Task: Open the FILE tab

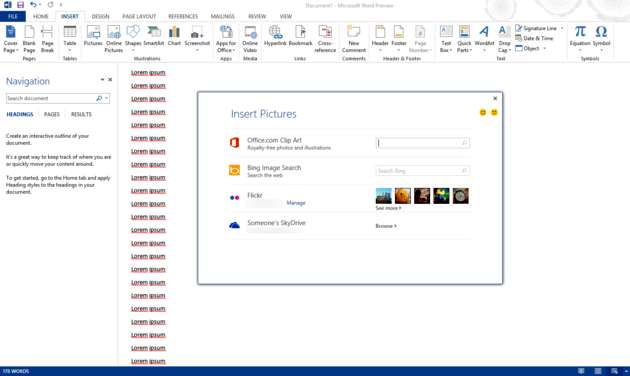Action: [x=13, y=16]
